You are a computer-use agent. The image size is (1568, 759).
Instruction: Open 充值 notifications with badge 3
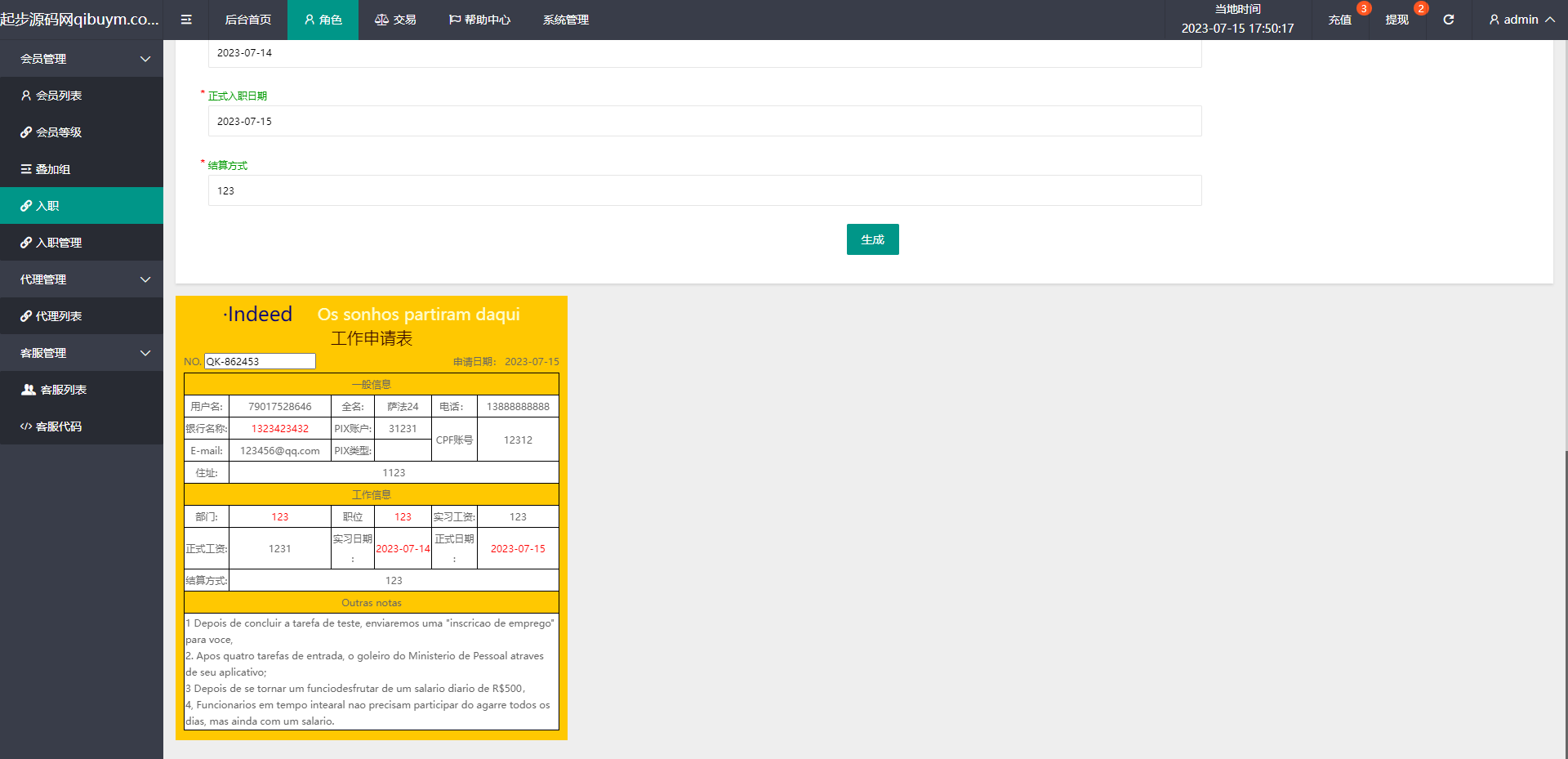[x=1340, y=20]
